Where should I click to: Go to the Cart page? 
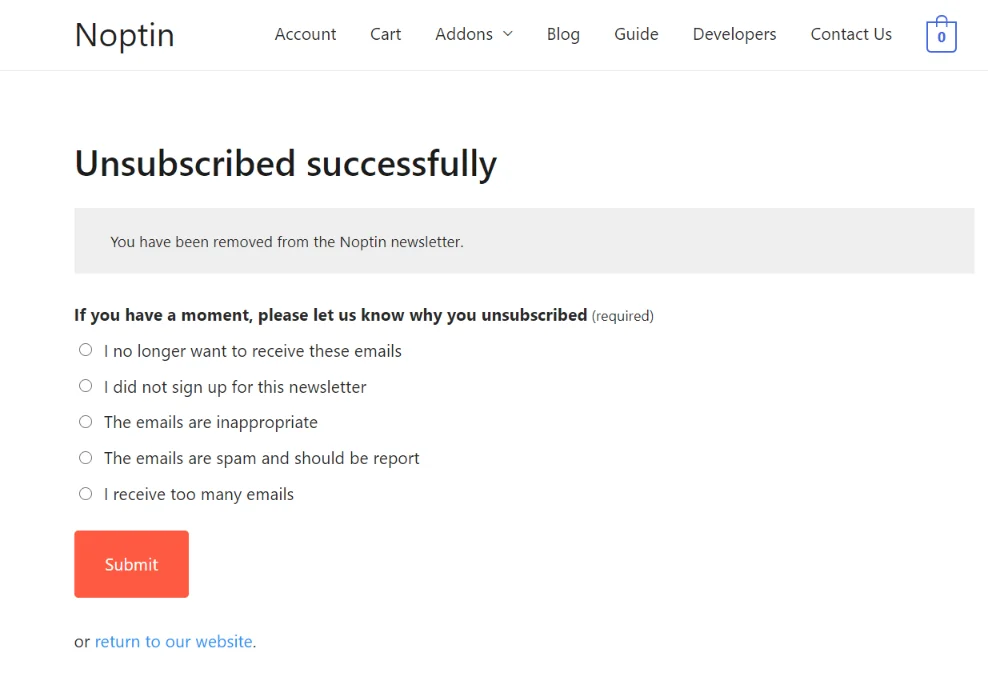385,34
